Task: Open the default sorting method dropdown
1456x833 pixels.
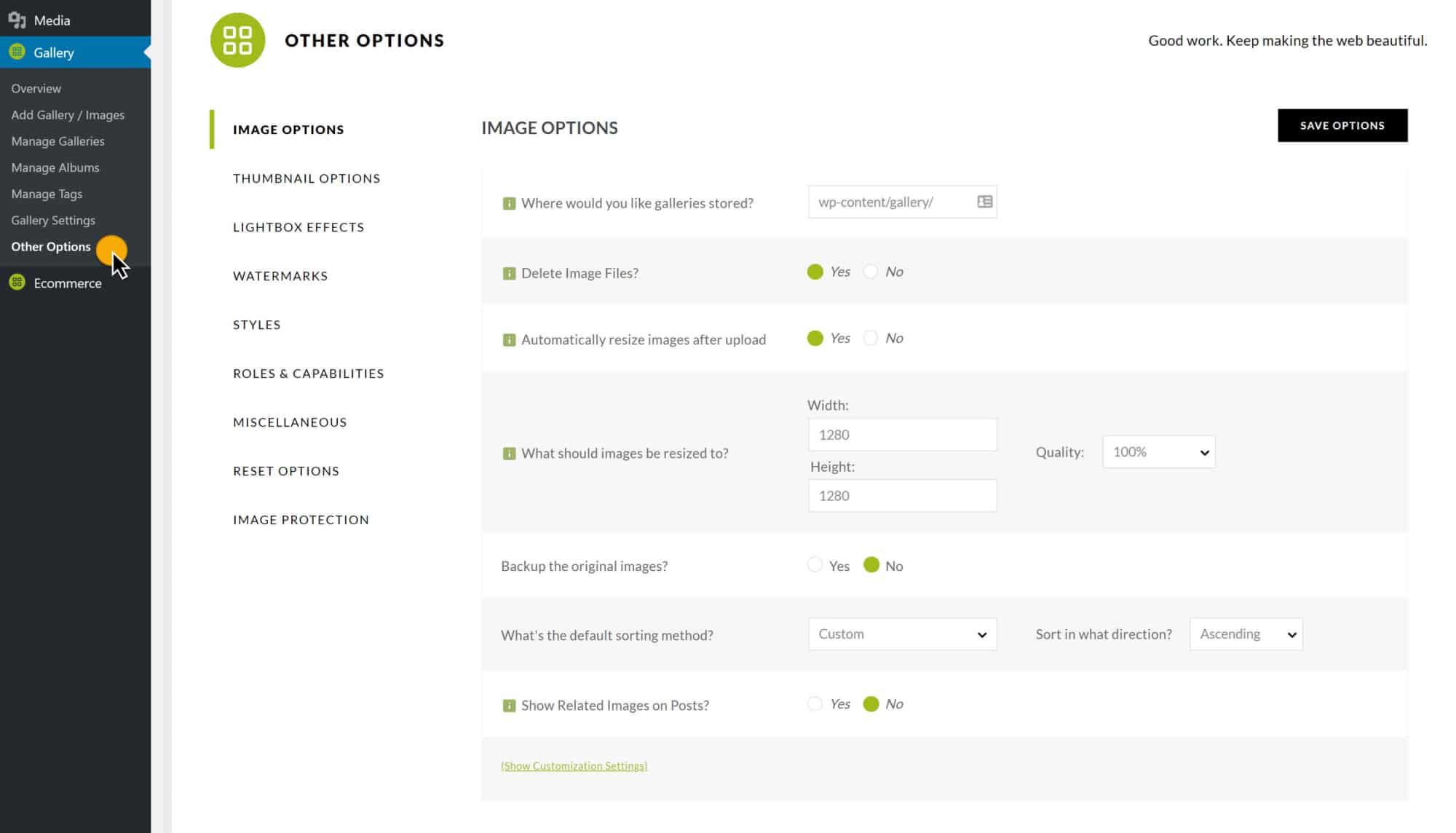Action: tap(902, 633)
